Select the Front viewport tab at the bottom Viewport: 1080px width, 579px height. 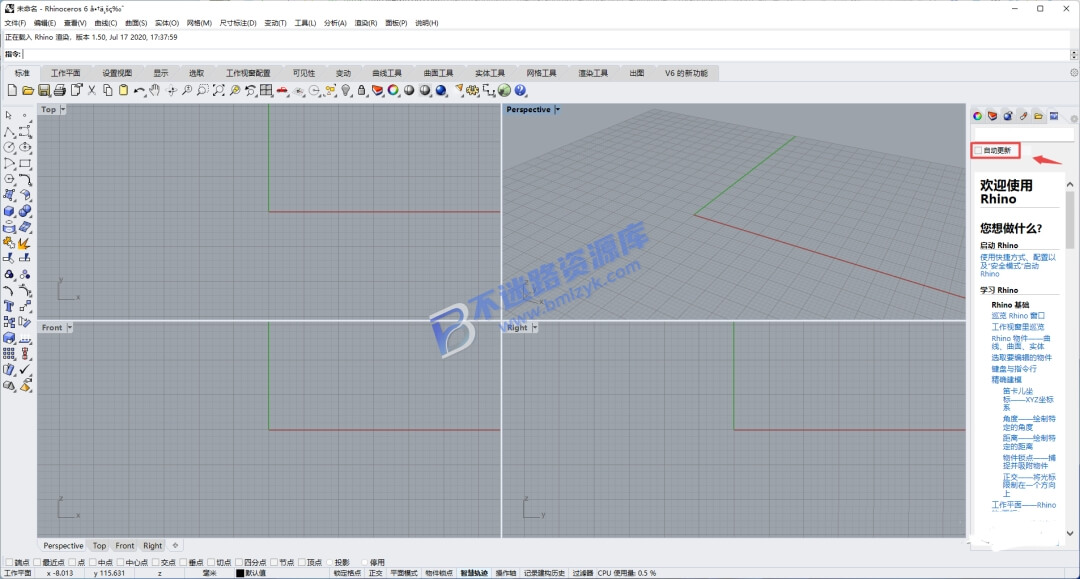pyautogui.click(x=125, y=546)
